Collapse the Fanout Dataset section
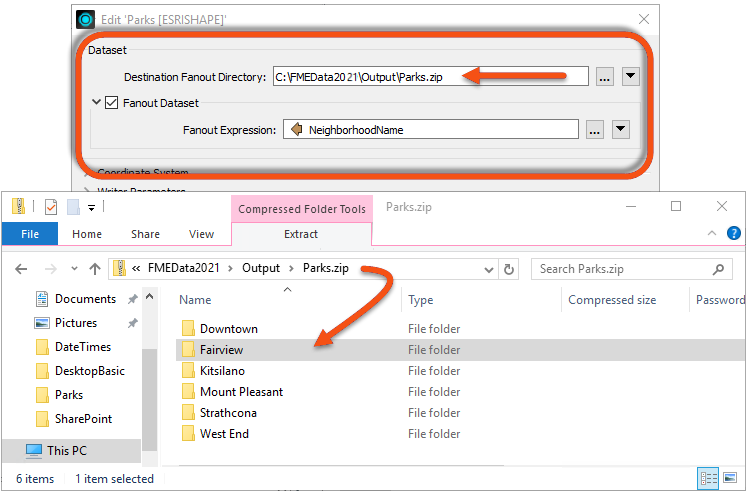The height and width of the screenshot is (491, 746). coord(96,102)
